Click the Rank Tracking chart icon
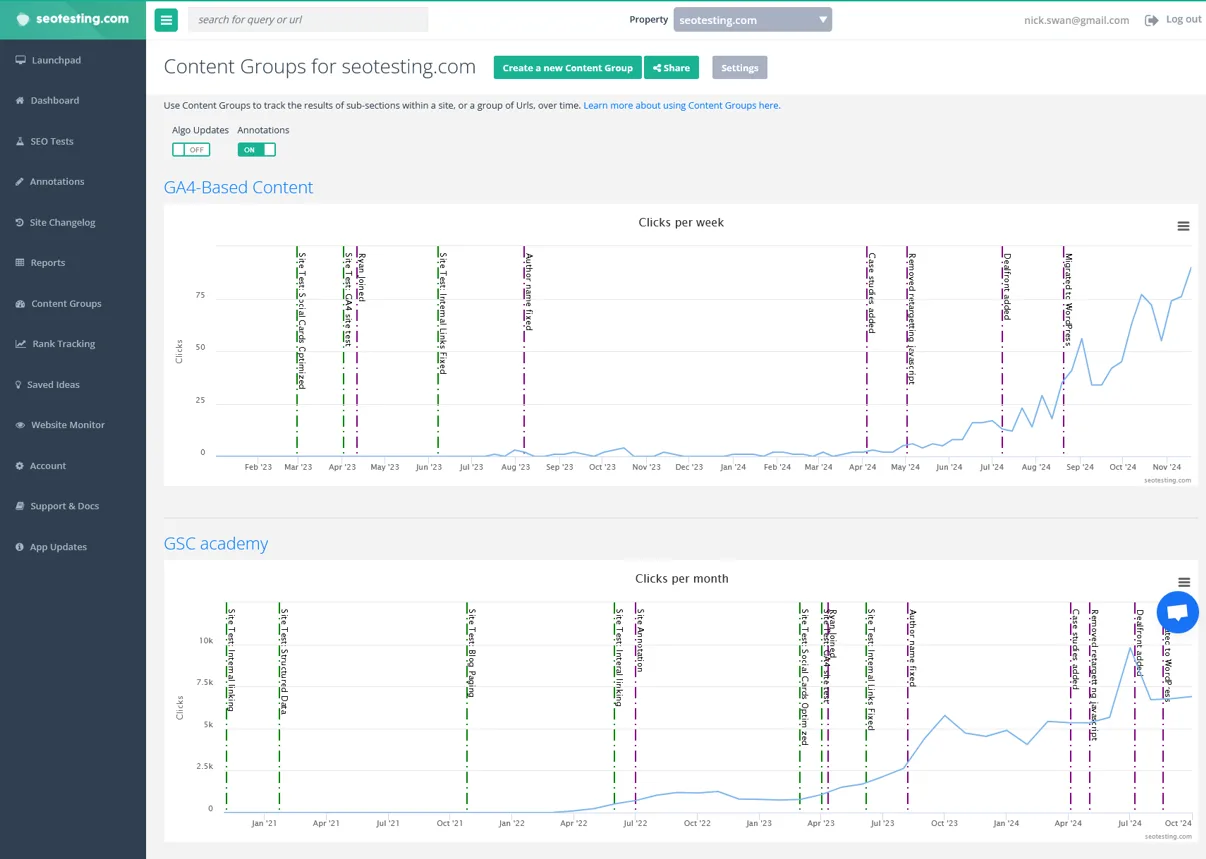This screenshot has height=859, width=1206. pos(20,344)
